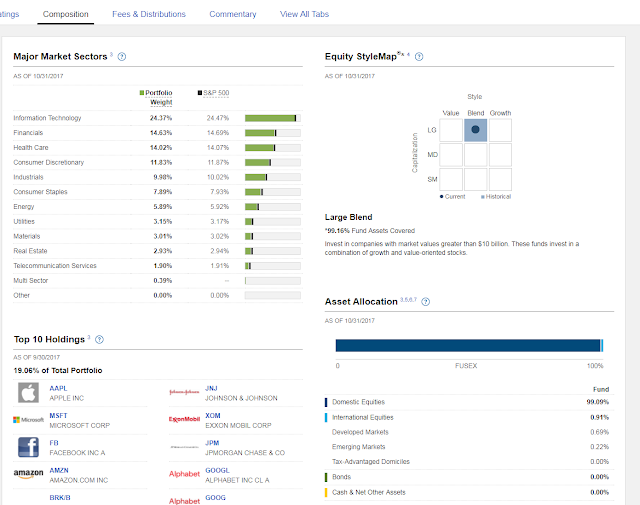Select the Large Growth style cell
The width and height of the screenshot is (640, 505).
[x=500, y=130]
